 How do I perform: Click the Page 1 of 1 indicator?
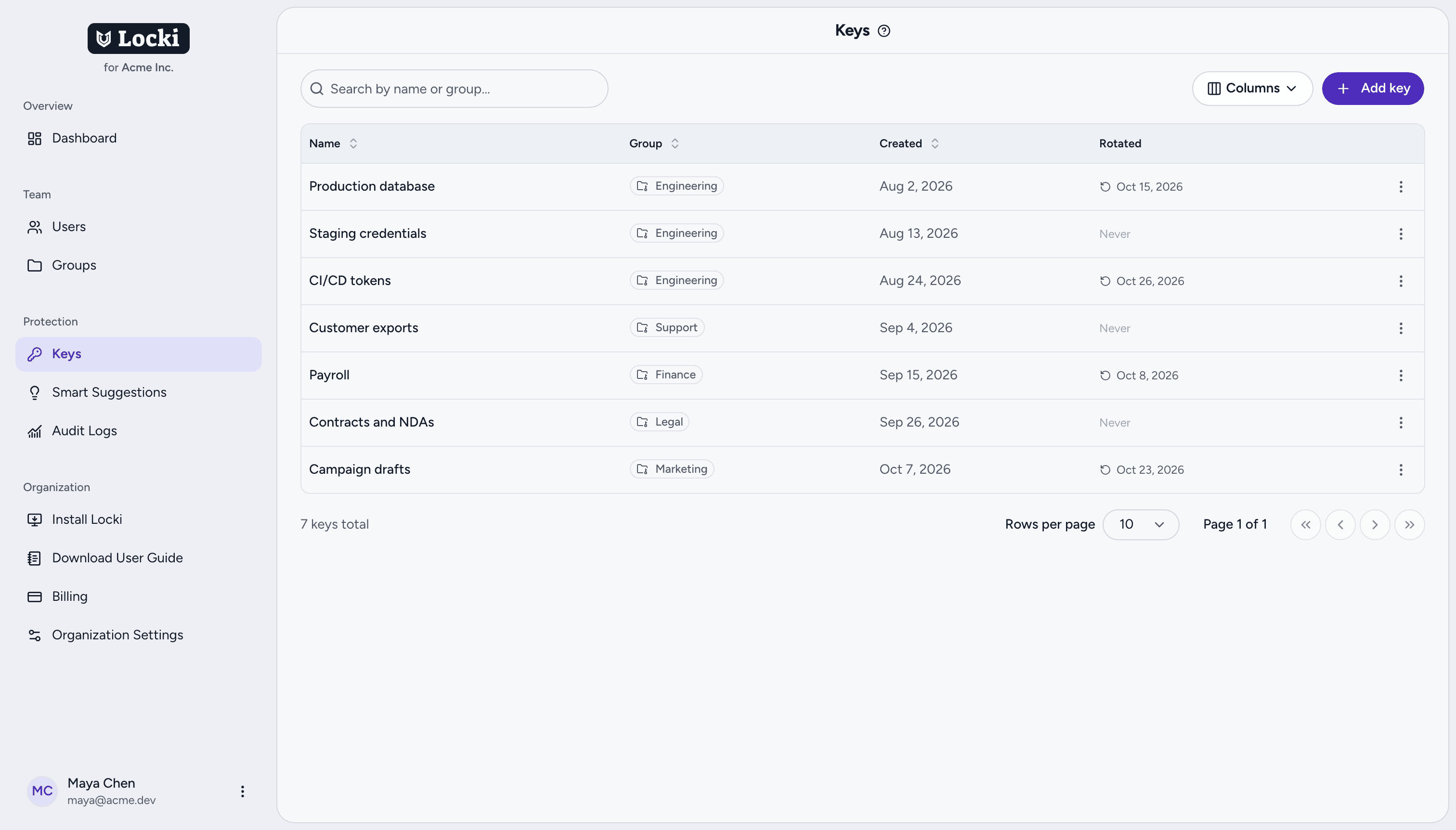1235,524
